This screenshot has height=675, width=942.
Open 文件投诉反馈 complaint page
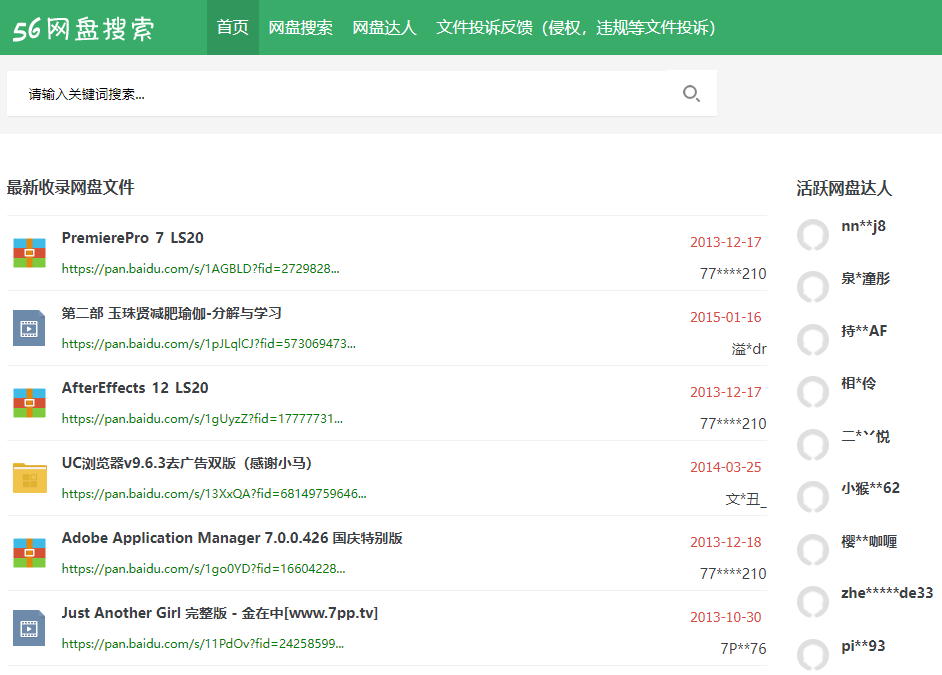(x=576, y=28)
